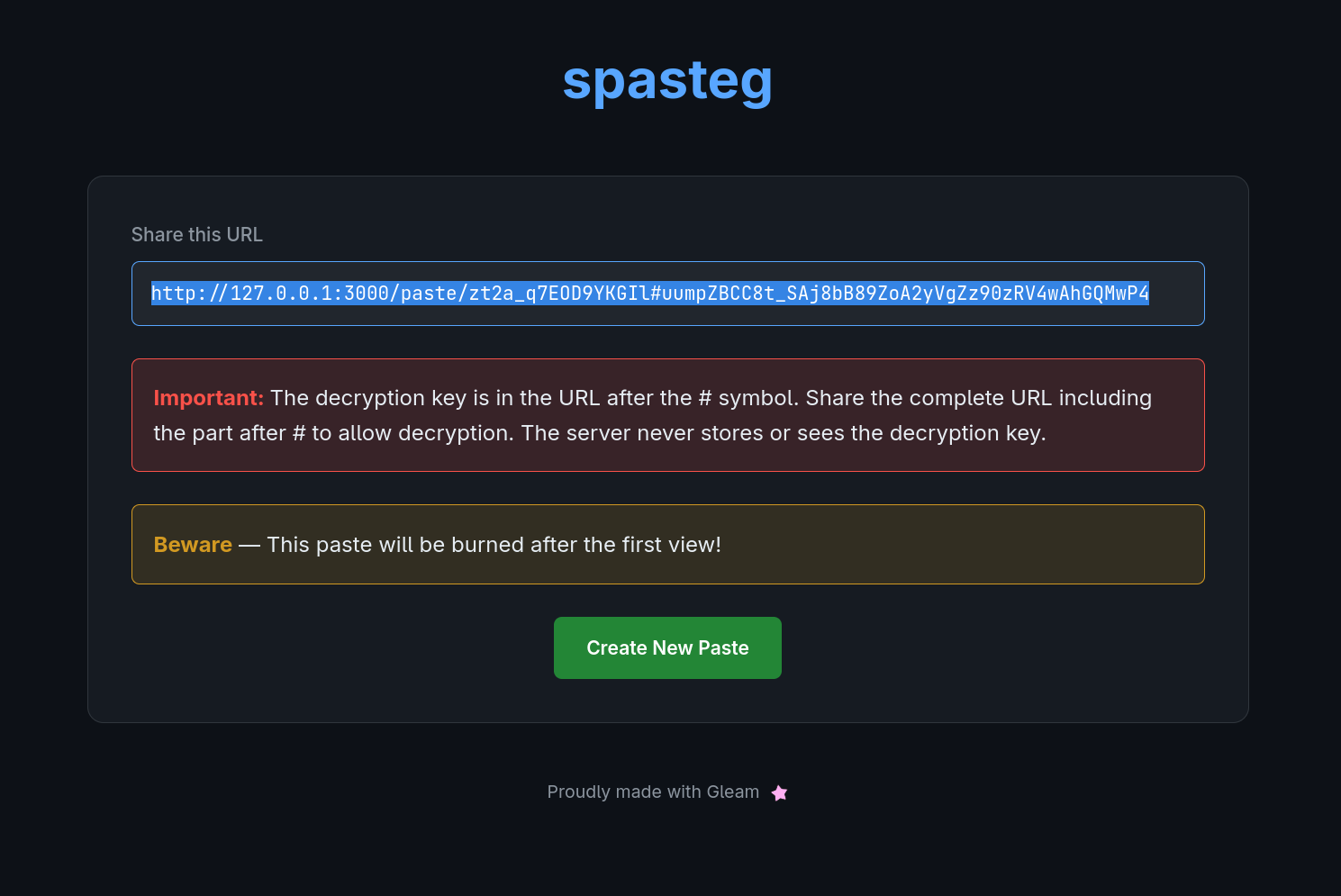Click the red "Important:" label
Viewport: 1341px width, 896px height.
coord(208,398)
